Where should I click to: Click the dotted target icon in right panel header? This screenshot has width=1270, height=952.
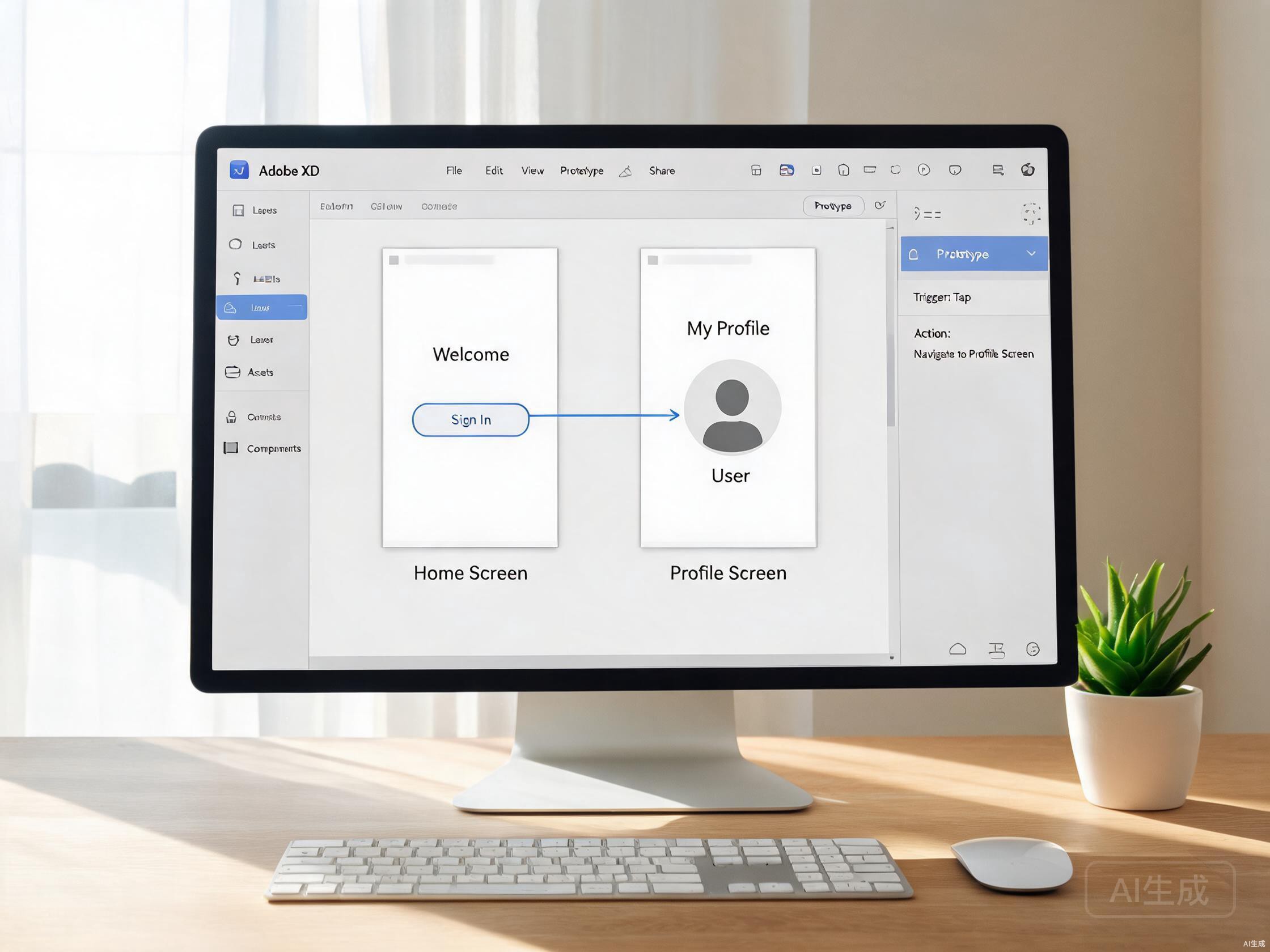(1031, 214)
